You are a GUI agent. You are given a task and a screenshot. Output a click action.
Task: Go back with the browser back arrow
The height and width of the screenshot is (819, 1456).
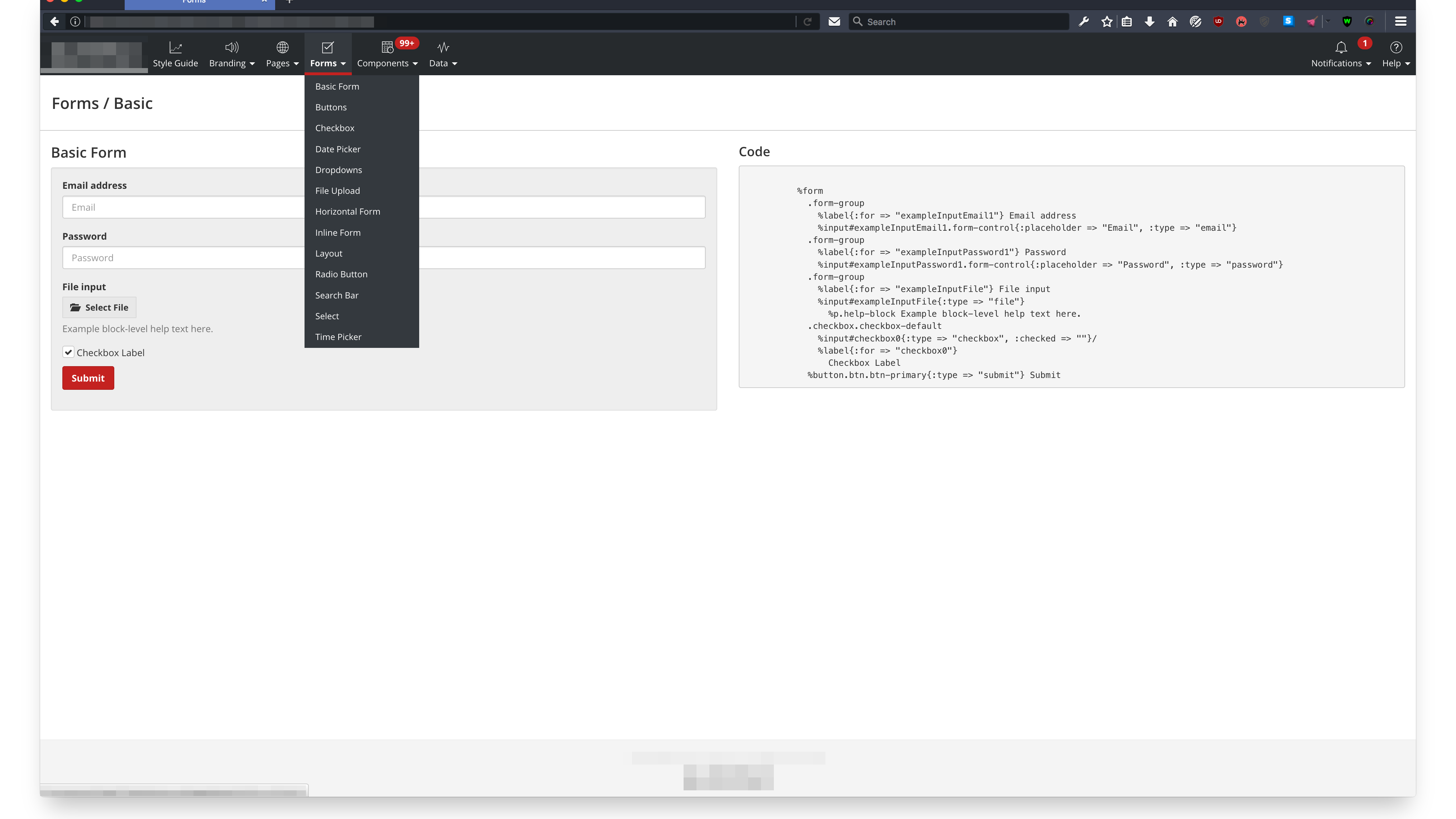(54, 21)
